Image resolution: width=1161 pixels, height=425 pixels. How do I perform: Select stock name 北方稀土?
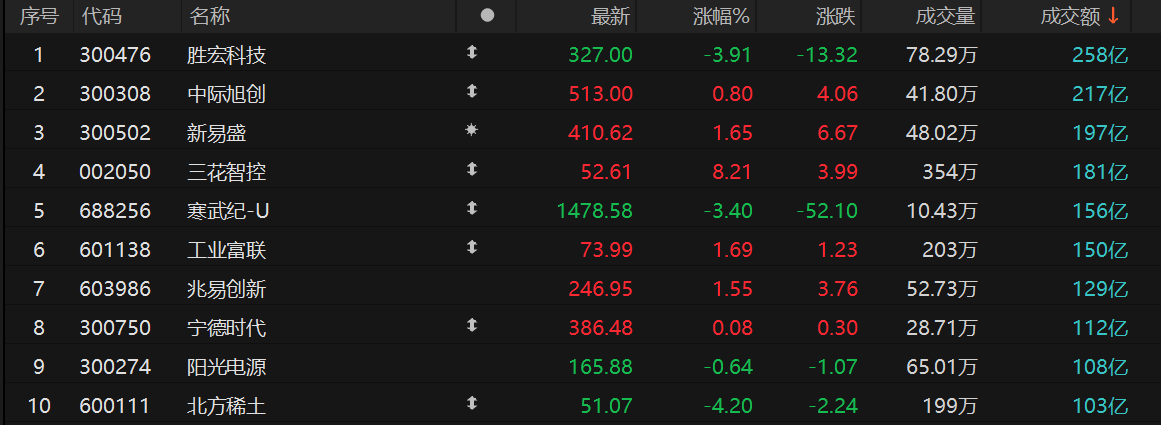tap(227, 406)
